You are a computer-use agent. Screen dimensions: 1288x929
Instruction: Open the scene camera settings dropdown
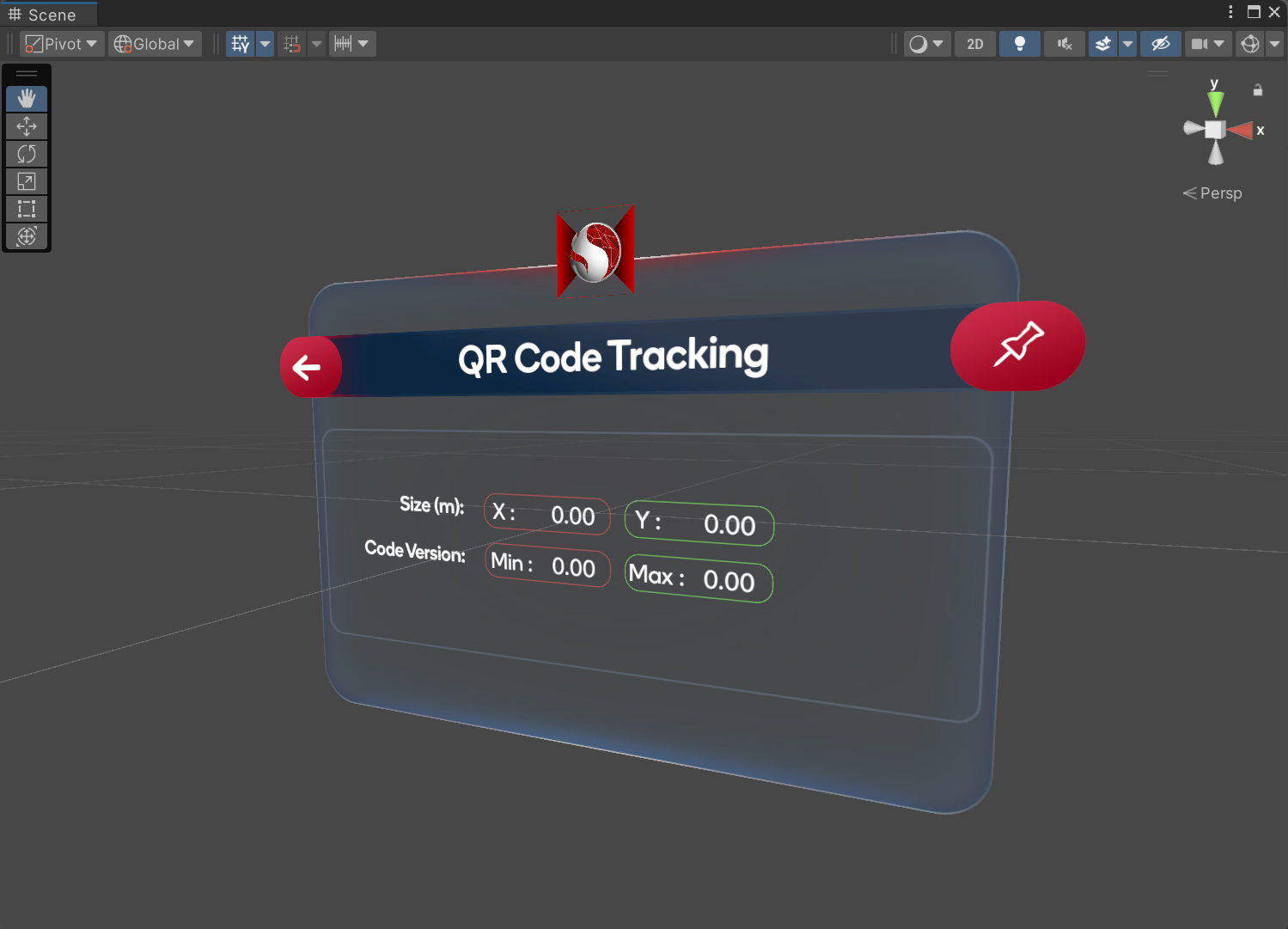[x=1208, y=44]
